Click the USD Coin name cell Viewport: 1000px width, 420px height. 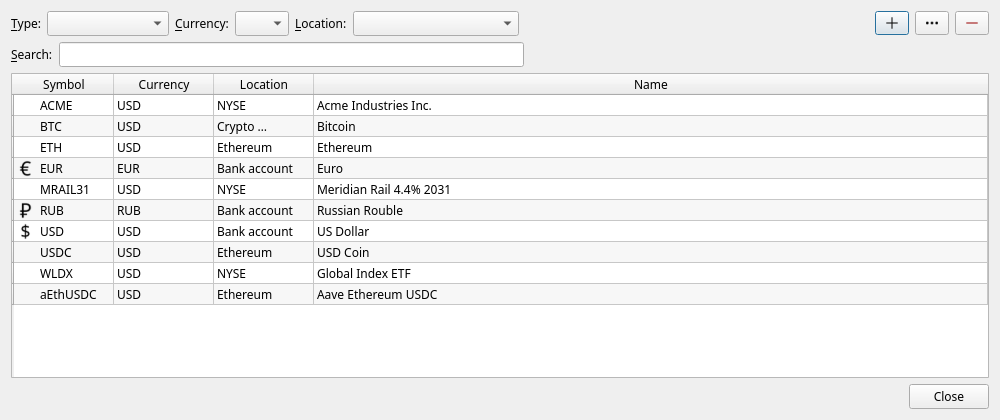click(x=651, y=252)
